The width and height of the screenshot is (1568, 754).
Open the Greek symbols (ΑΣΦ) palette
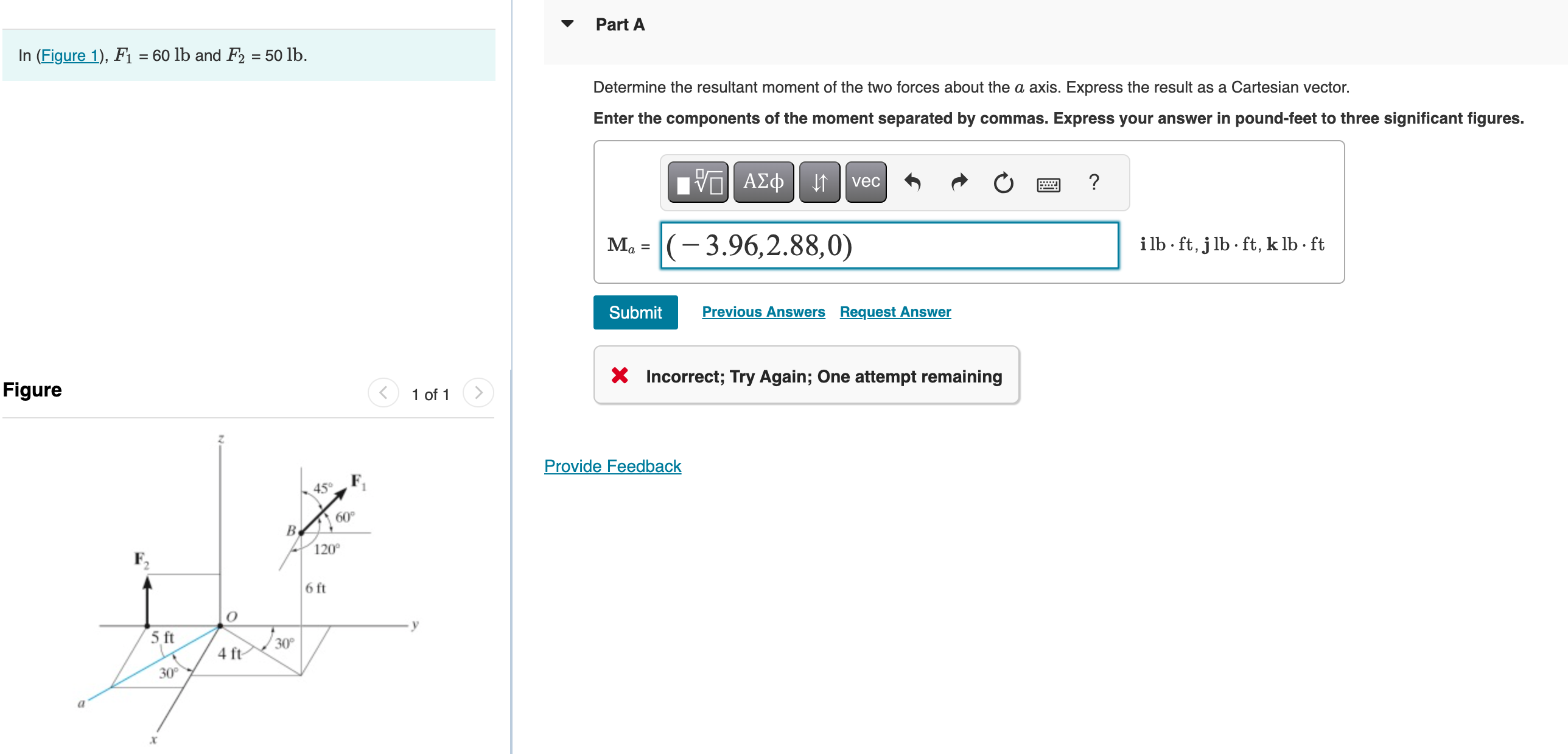[x=762, y=182]
